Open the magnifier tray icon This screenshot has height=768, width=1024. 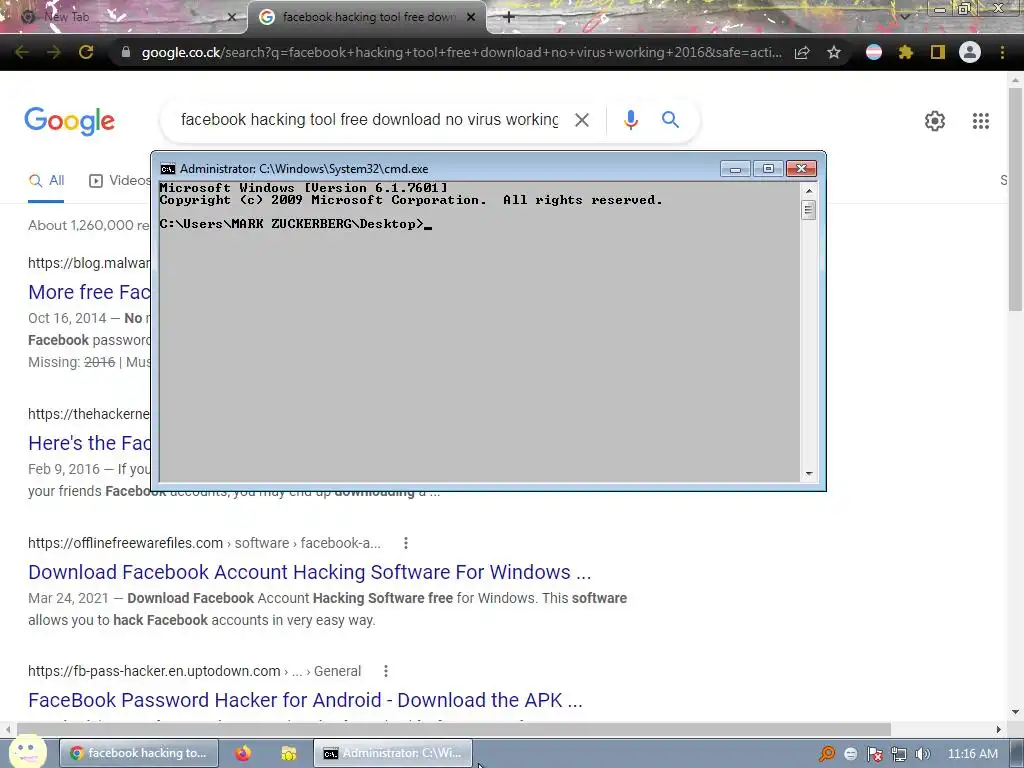click(827, 754)
